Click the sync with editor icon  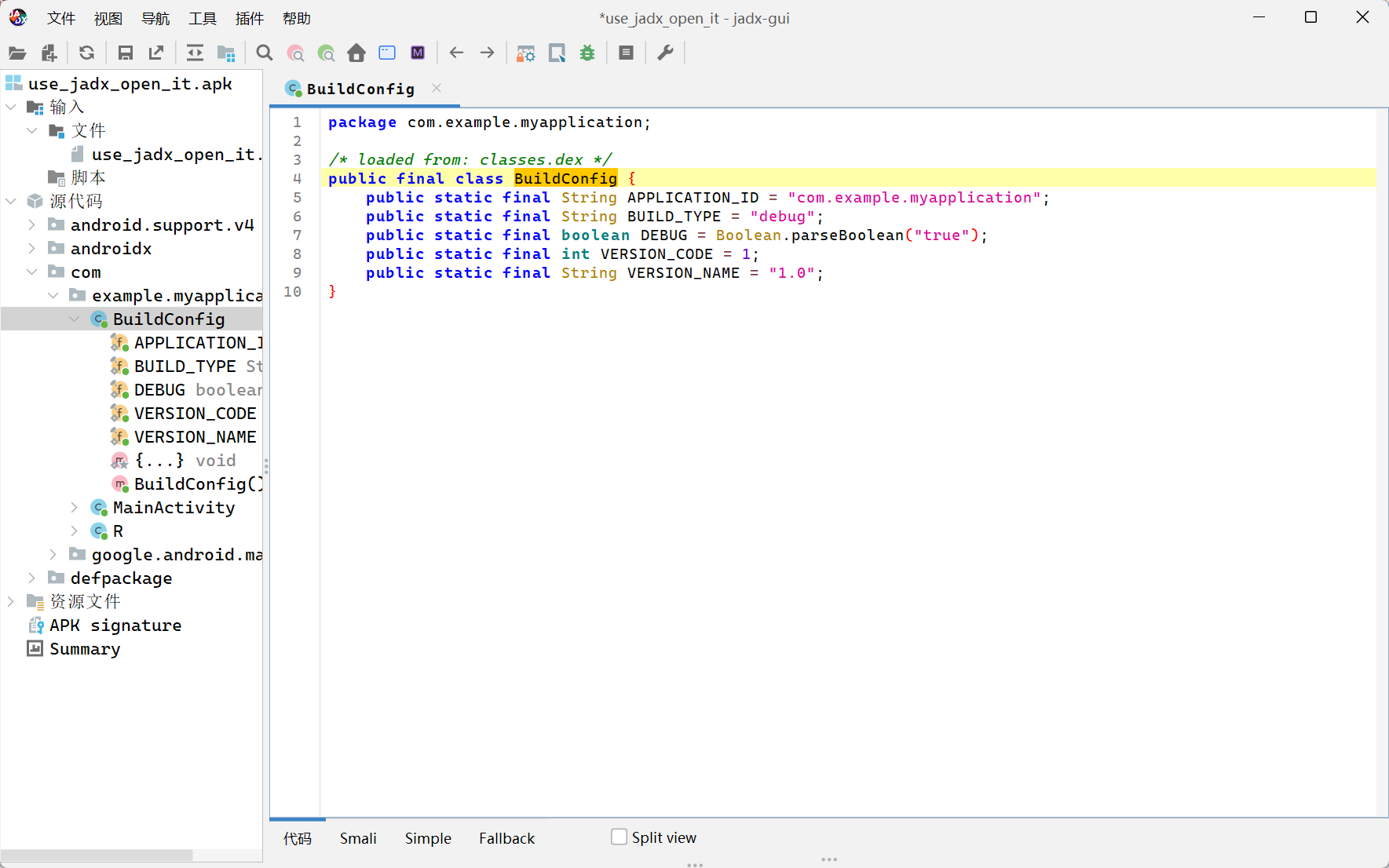click(195, 53)
